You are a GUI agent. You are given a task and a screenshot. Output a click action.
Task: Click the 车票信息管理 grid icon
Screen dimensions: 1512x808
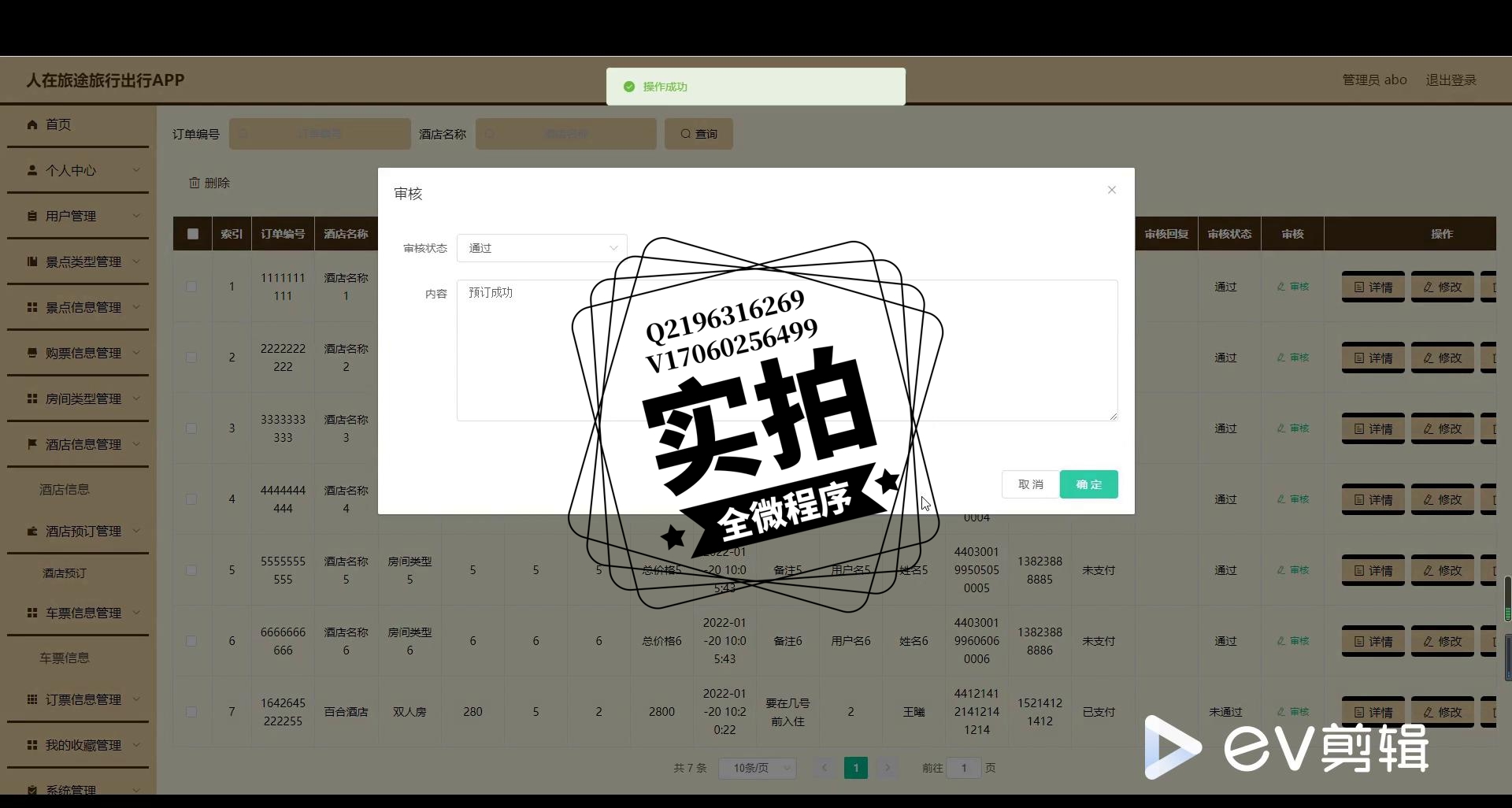[32, 613]
